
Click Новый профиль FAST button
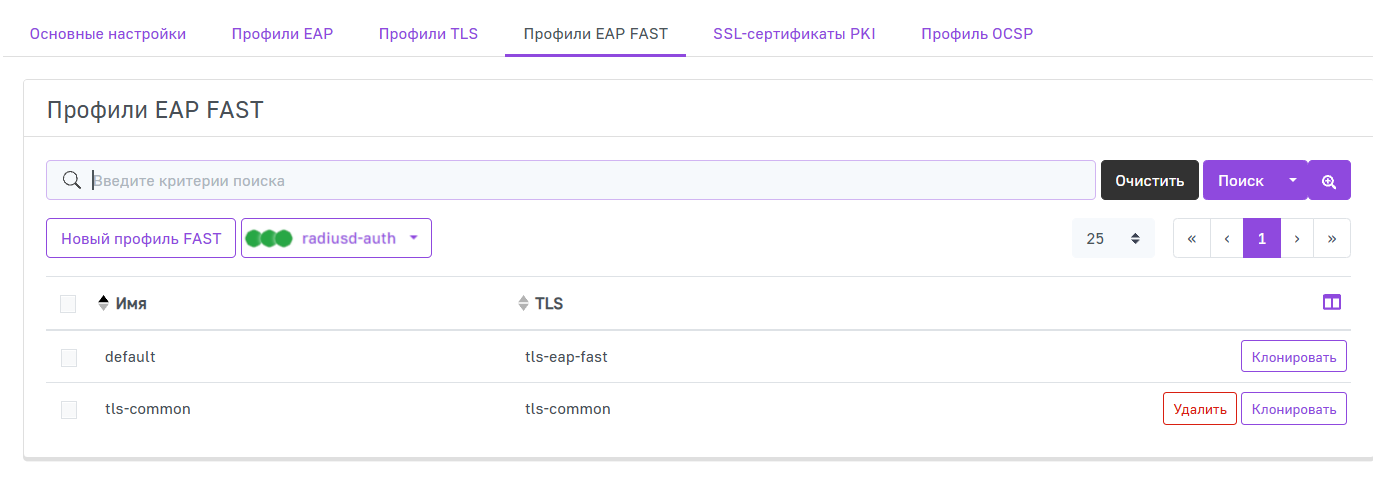141,238
